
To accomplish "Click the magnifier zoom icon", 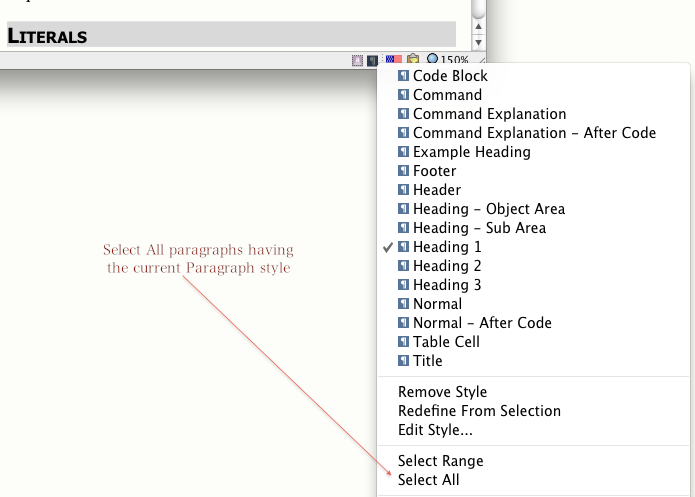I will (x=432, y=61).
